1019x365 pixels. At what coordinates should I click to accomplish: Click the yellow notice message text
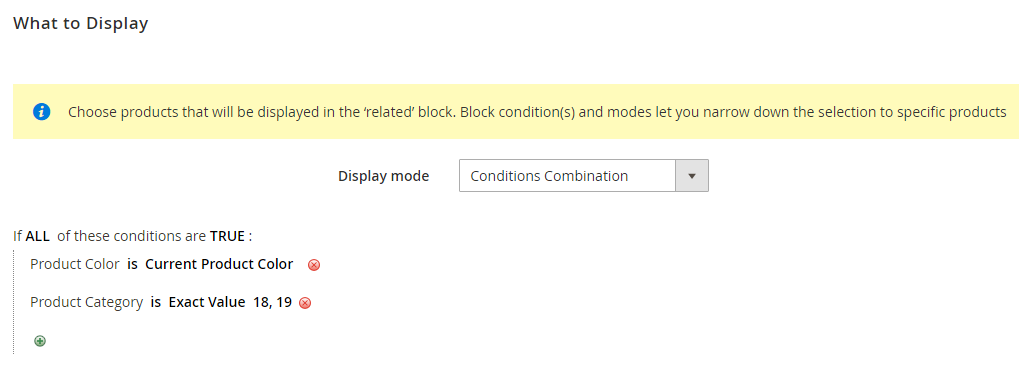tap(537, 112)
